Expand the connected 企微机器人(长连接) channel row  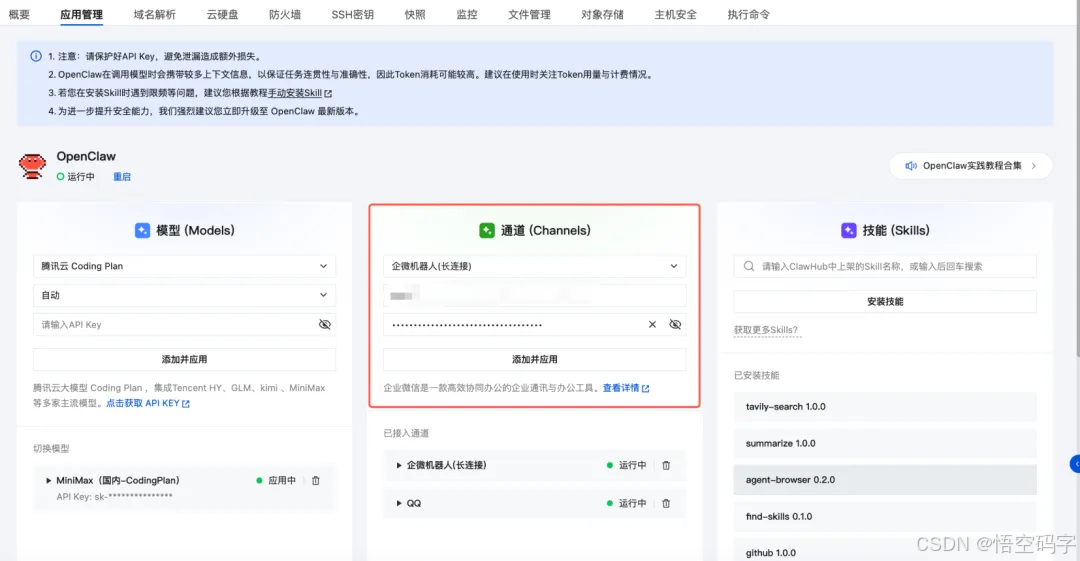pyautogui.click(x=399, y=465)
